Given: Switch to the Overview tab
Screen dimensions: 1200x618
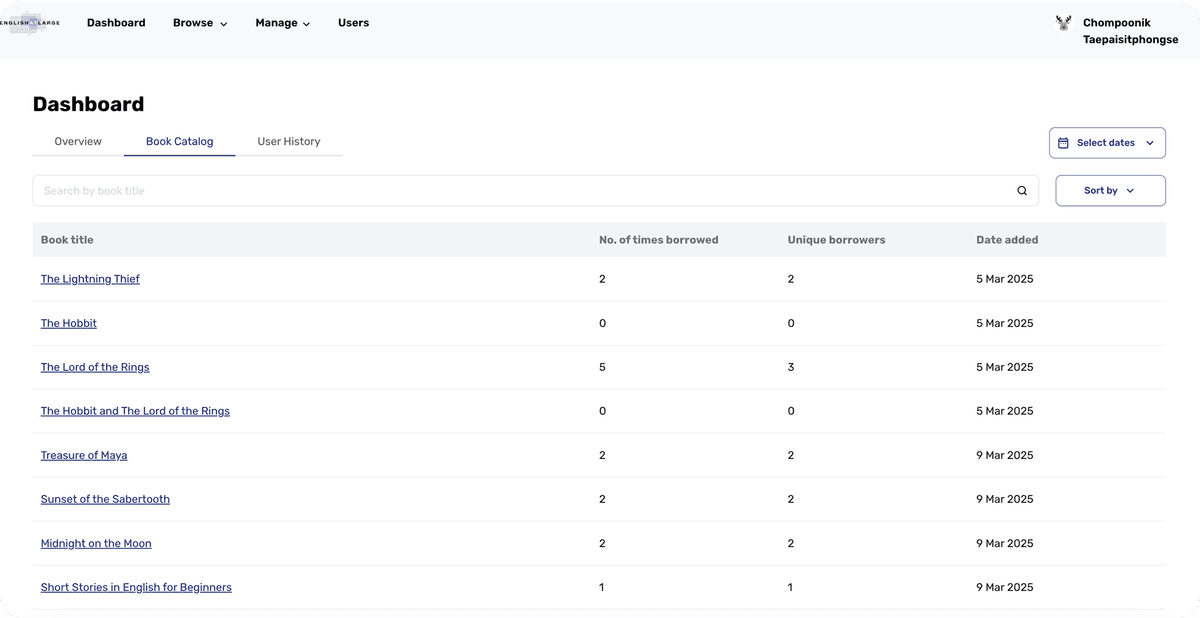Looking at the screenshot, I should coord(78,142).
